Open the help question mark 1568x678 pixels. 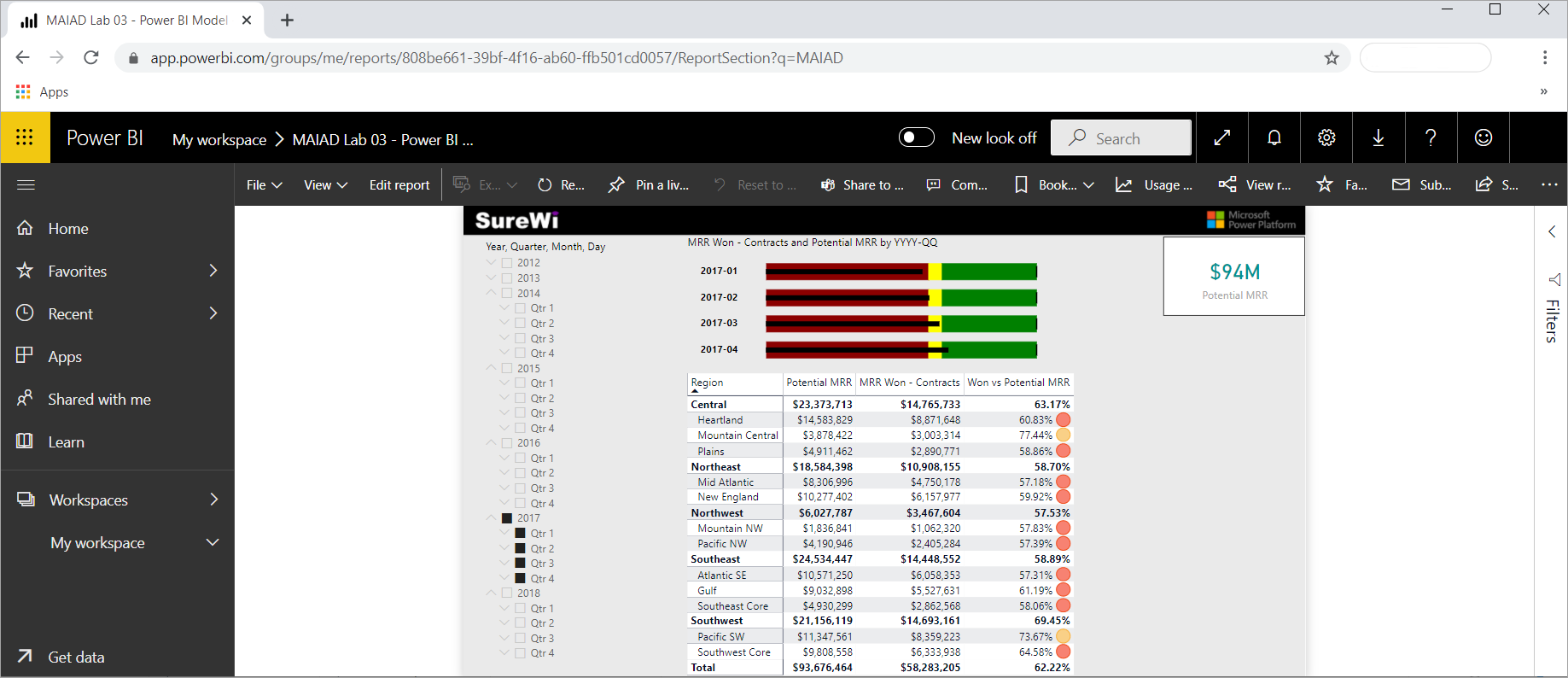pyautogui.click(x=1431, y=137)
